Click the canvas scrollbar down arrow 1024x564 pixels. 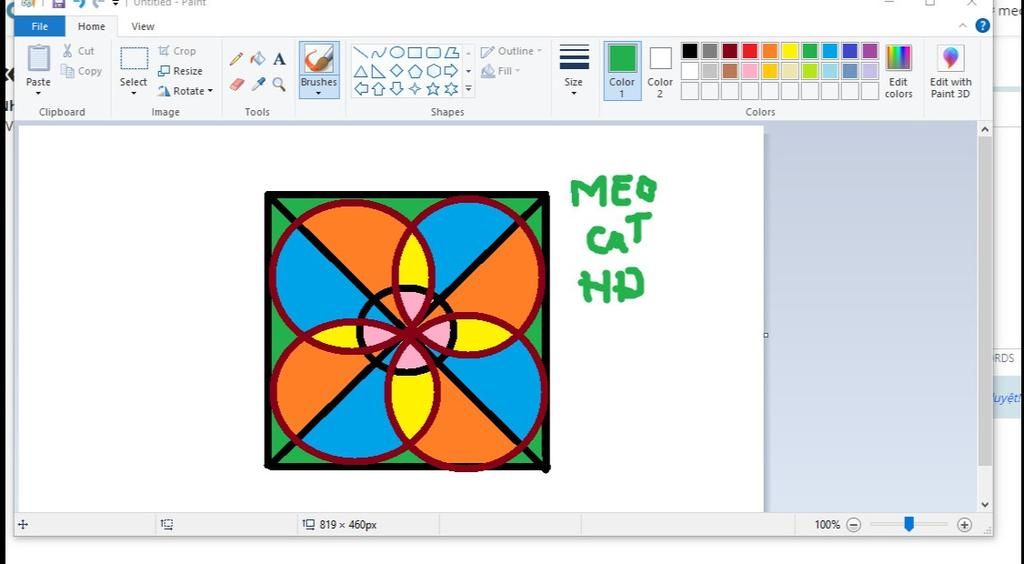point(985,504)
